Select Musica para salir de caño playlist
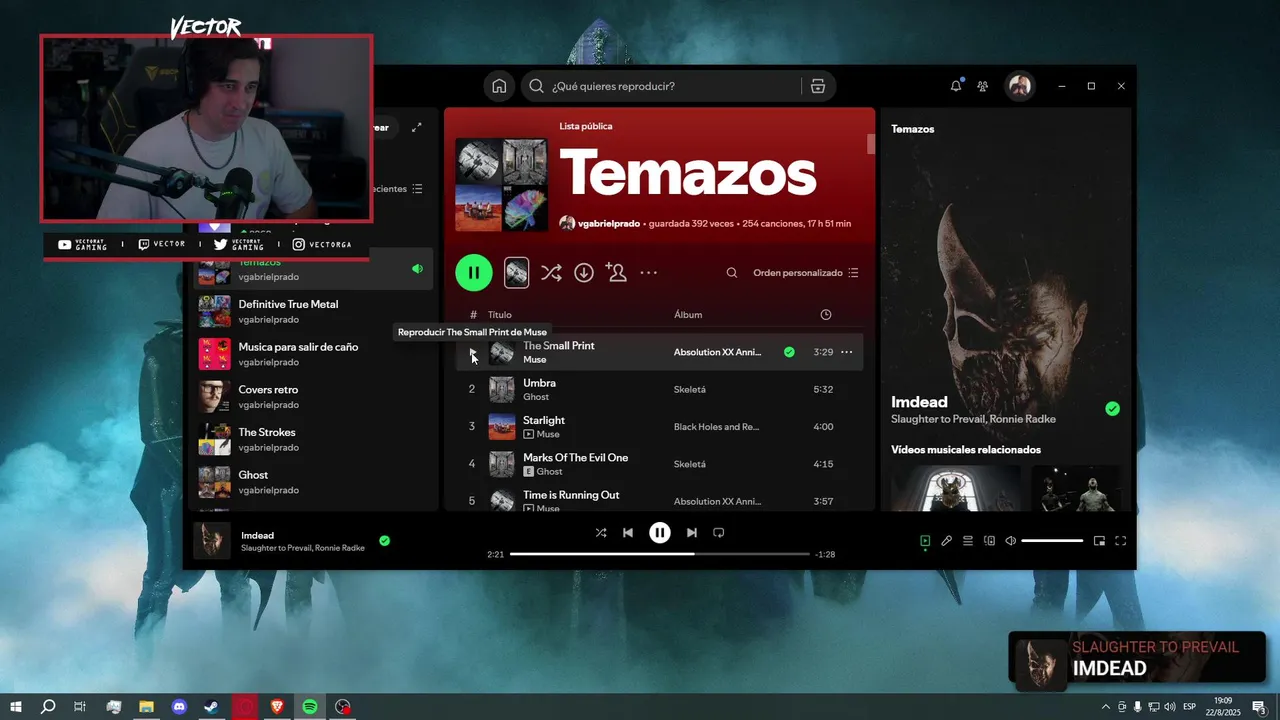 click(x=313, y=354)
